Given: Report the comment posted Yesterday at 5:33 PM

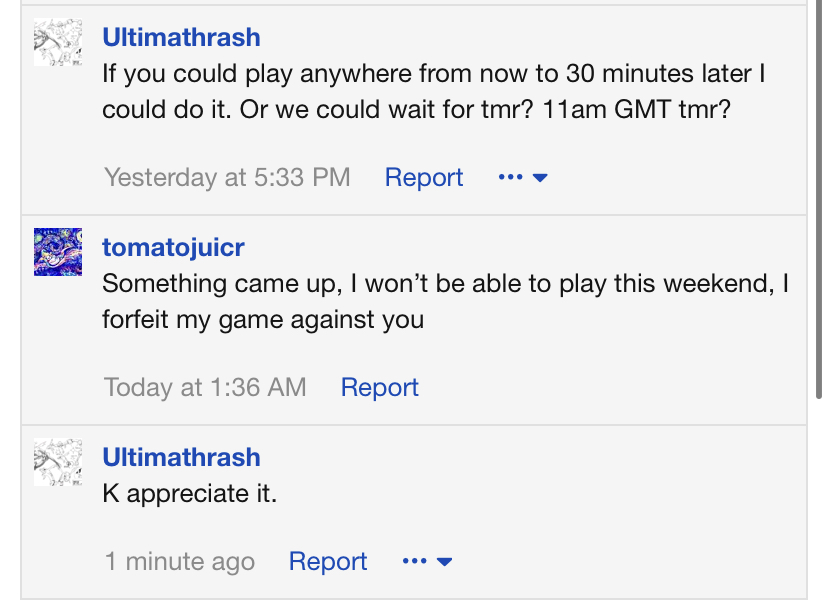Looking at the screenshot, I should pos(424,178).
